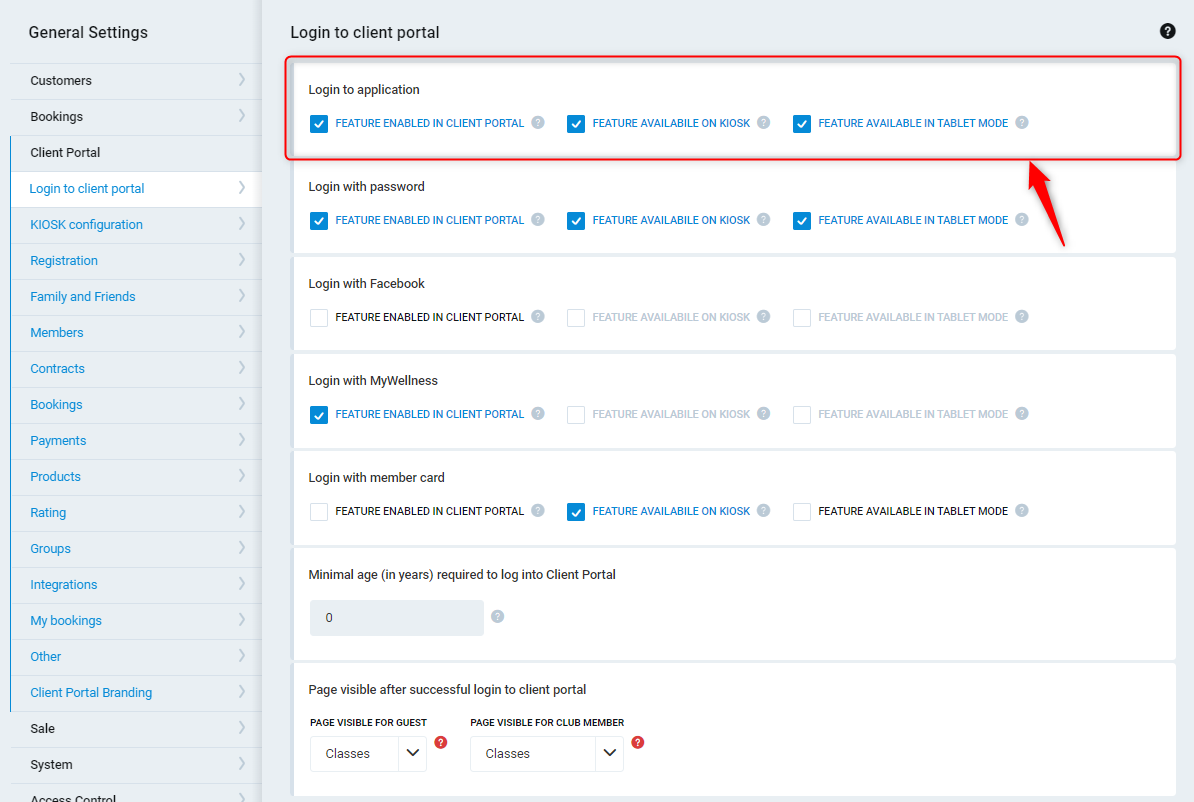
Task: Click help icon for Login with Facebook client portal
Action: click(538, 317)
